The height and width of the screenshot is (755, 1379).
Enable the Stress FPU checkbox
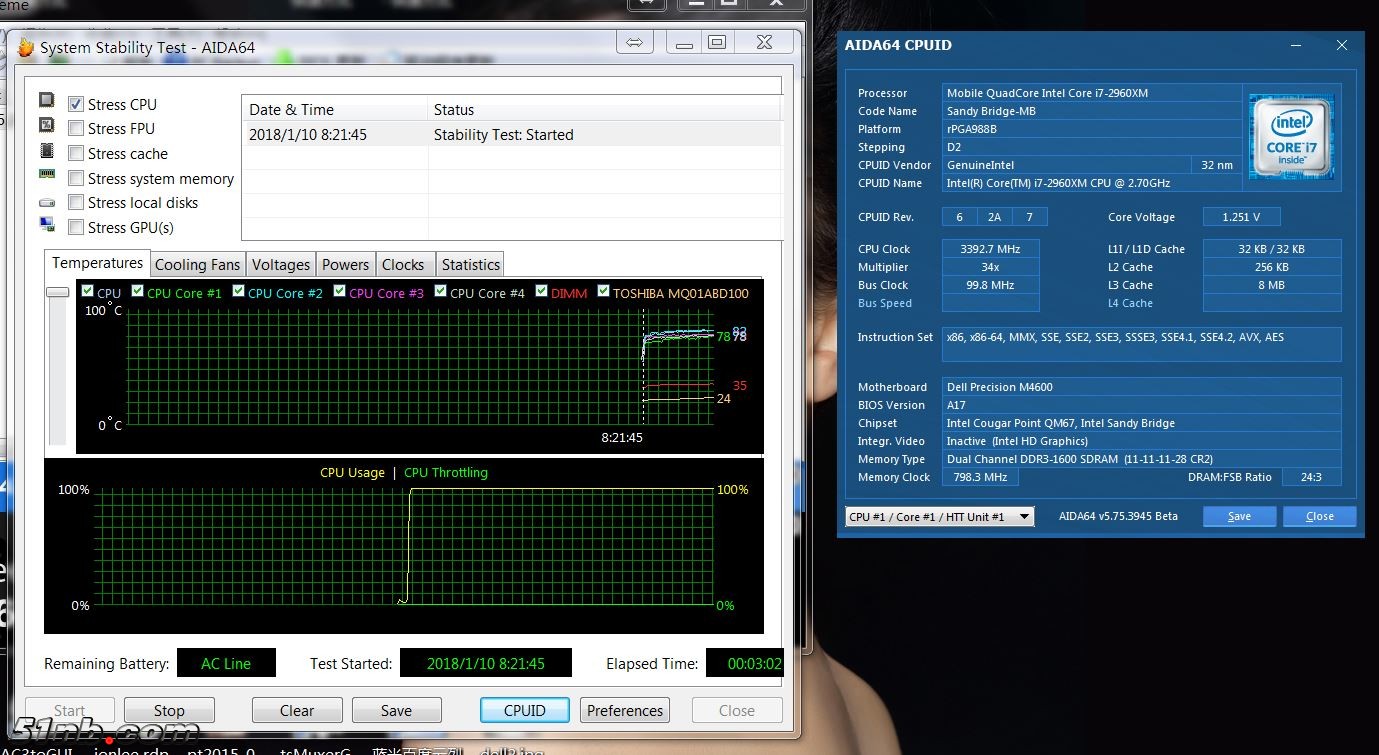76,128
